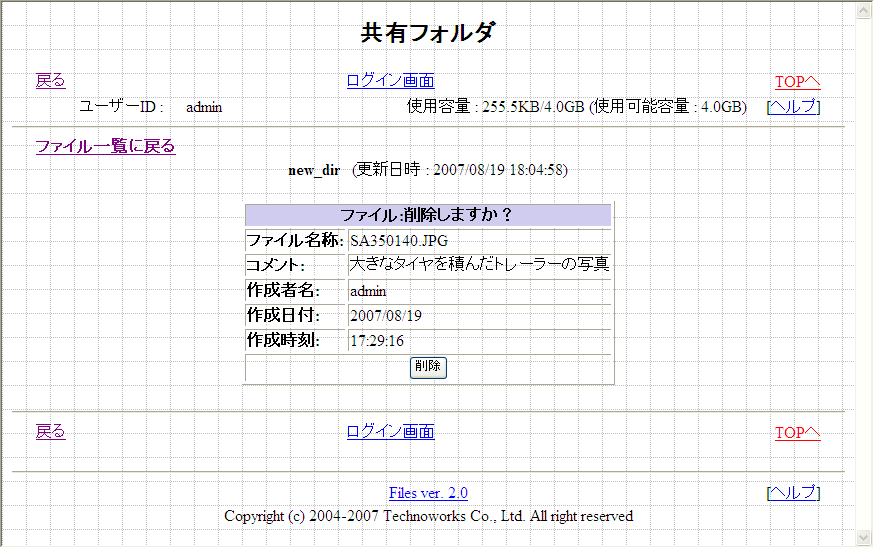
Task: Click the 作成日付 value 2007/08/19
Action: 386,316
